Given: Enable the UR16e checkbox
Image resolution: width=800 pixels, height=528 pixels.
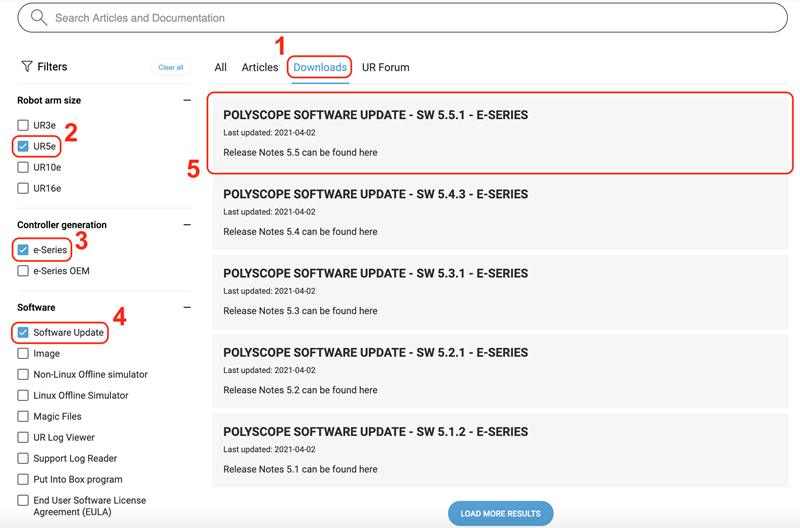Looking at the screenshot, I should tap(23, 188).
